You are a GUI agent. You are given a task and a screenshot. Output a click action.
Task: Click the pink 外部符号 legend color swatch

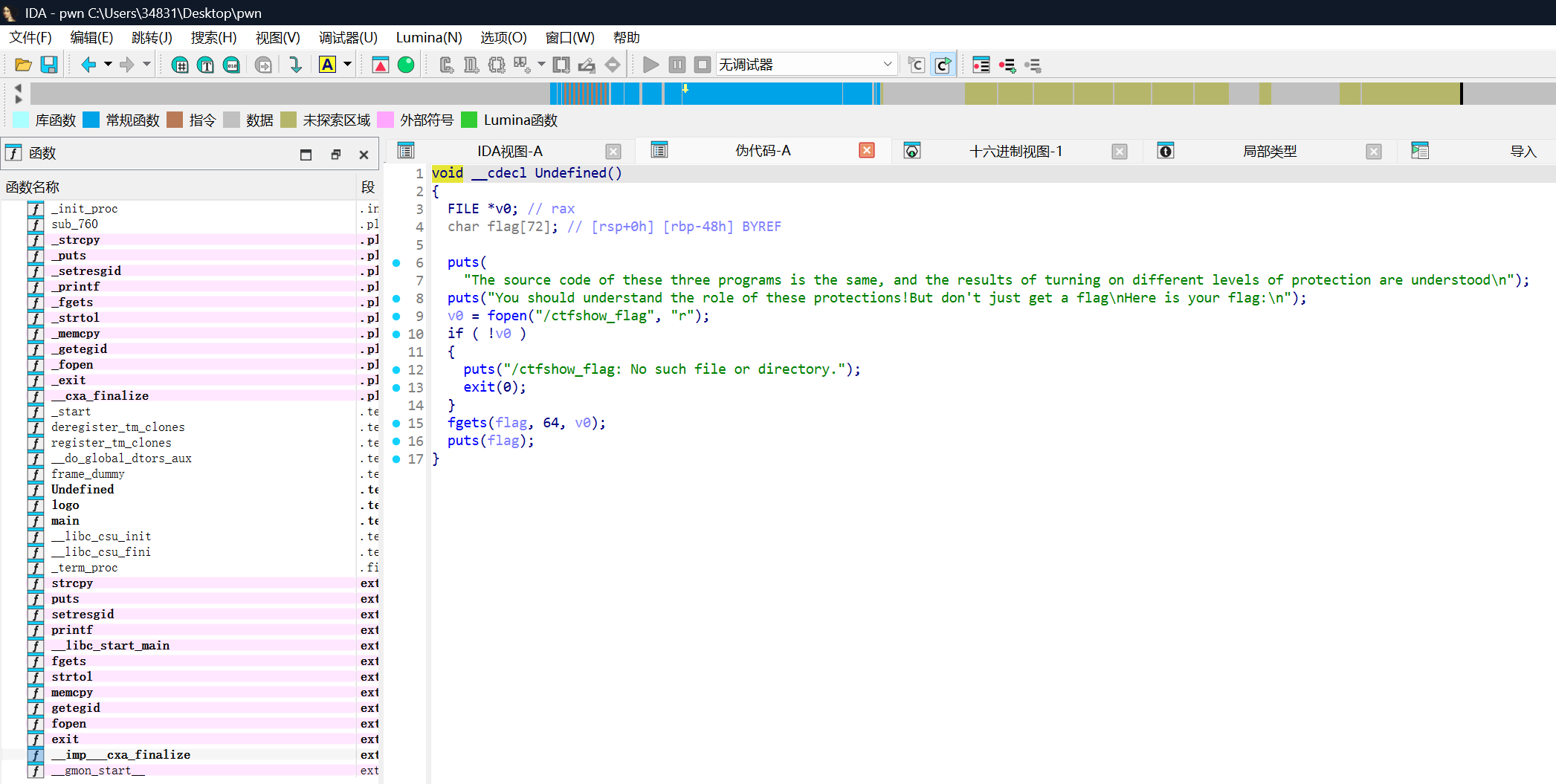tap(386, 120)
